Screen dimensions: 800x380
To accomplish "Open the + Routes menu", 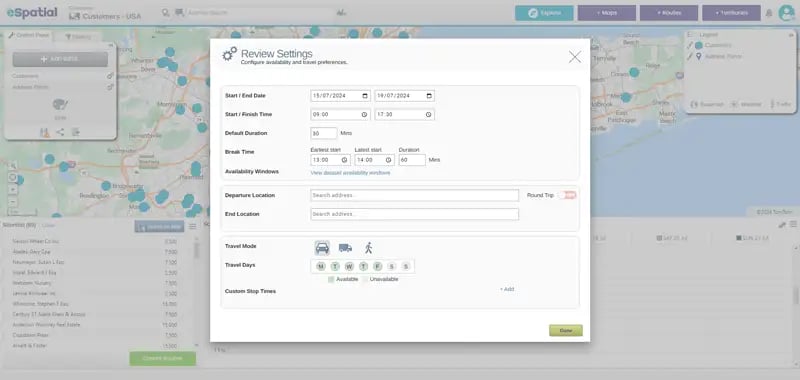I will pyautogui.click(x=669, y=13).
